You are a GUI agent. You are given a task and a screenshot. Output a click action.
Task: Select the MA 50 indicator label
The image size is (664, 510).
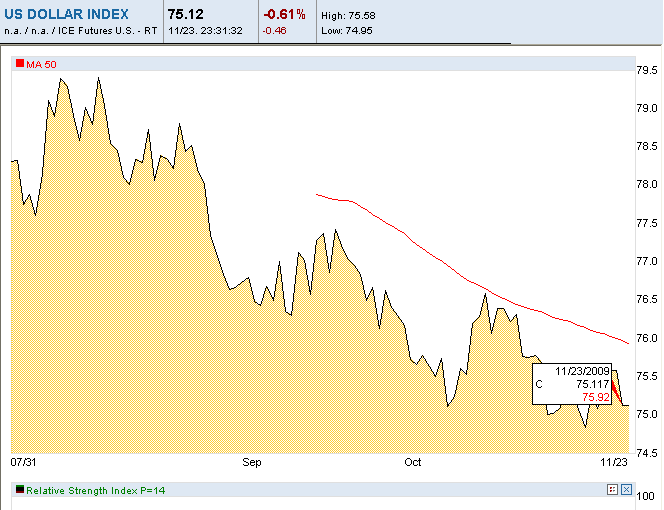pyautogui.click(x=41, y=64)
